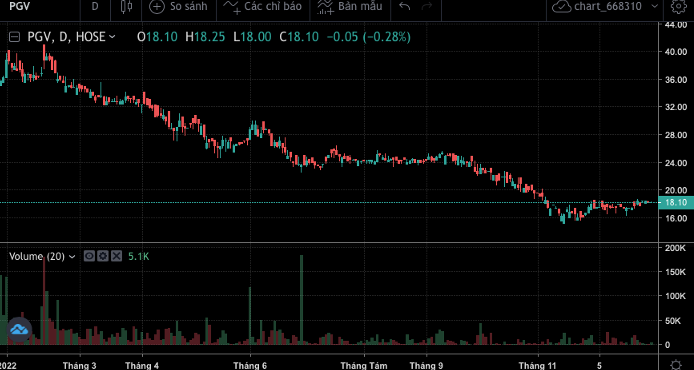Click the redo arrow icon
This screenshot has height=370, width=694.
point(427,6)
